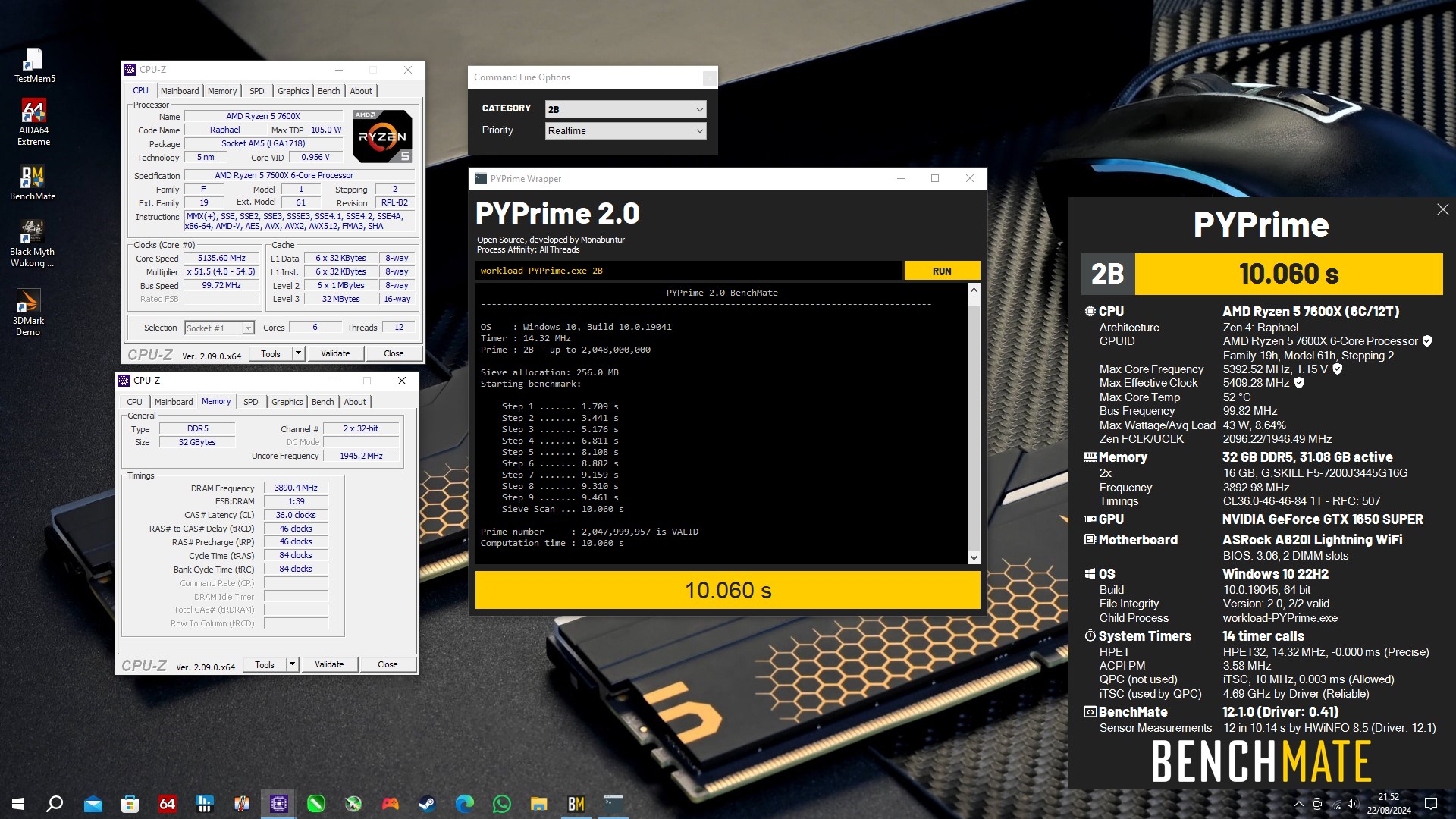This screenshot has height=819, width=1456.
Task: Open the green pen app in taskbar
Action: coord(316,804)
